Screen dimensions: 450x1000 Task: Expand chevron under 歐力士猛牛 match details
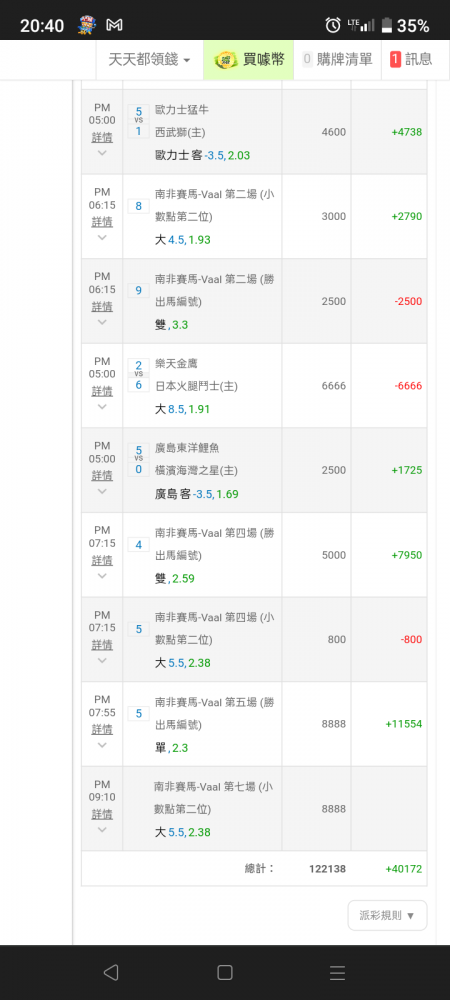click(x=102, y=153)
